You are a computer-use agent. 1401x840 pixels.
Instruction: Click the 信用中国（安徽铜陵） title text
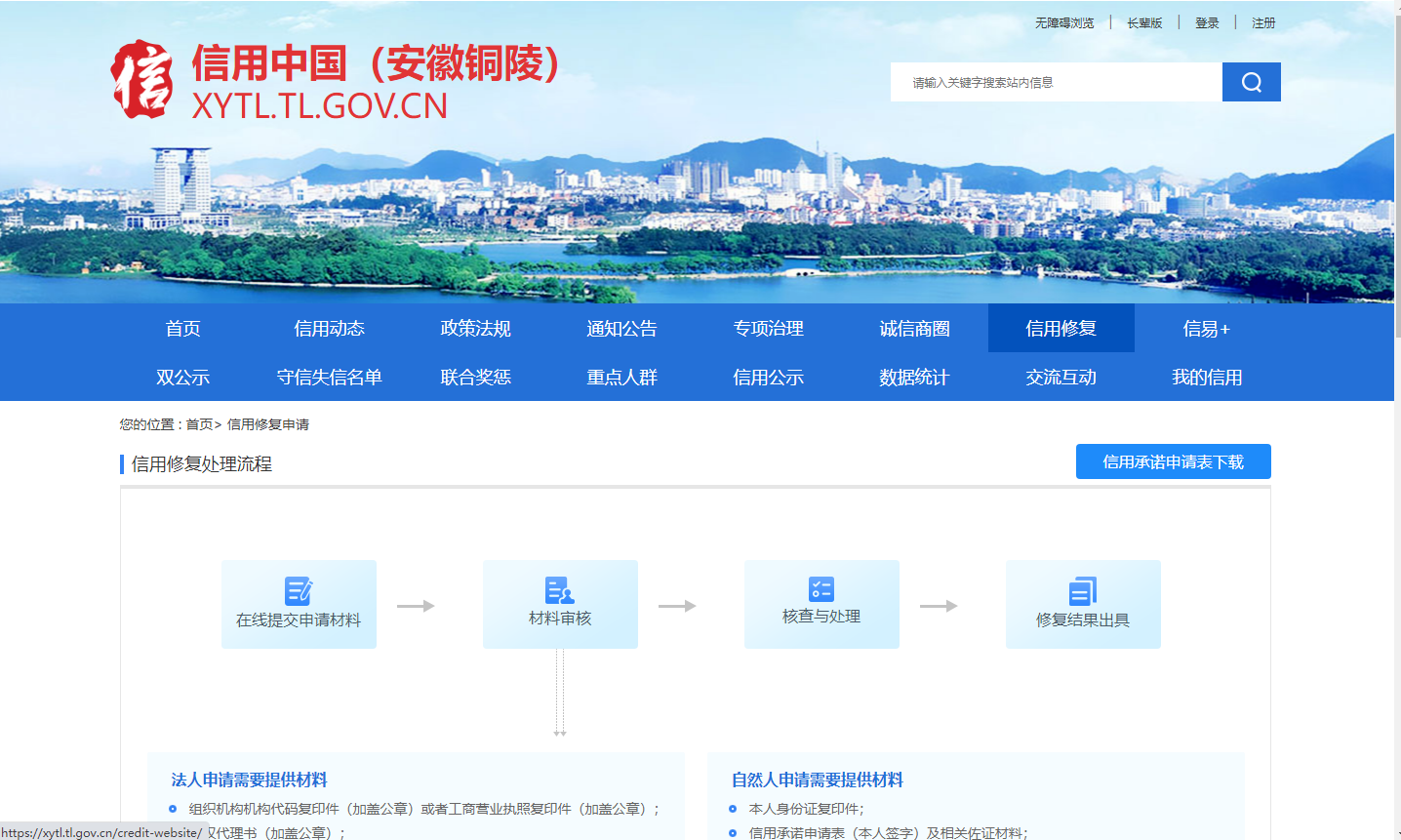[x=377, y=63]
